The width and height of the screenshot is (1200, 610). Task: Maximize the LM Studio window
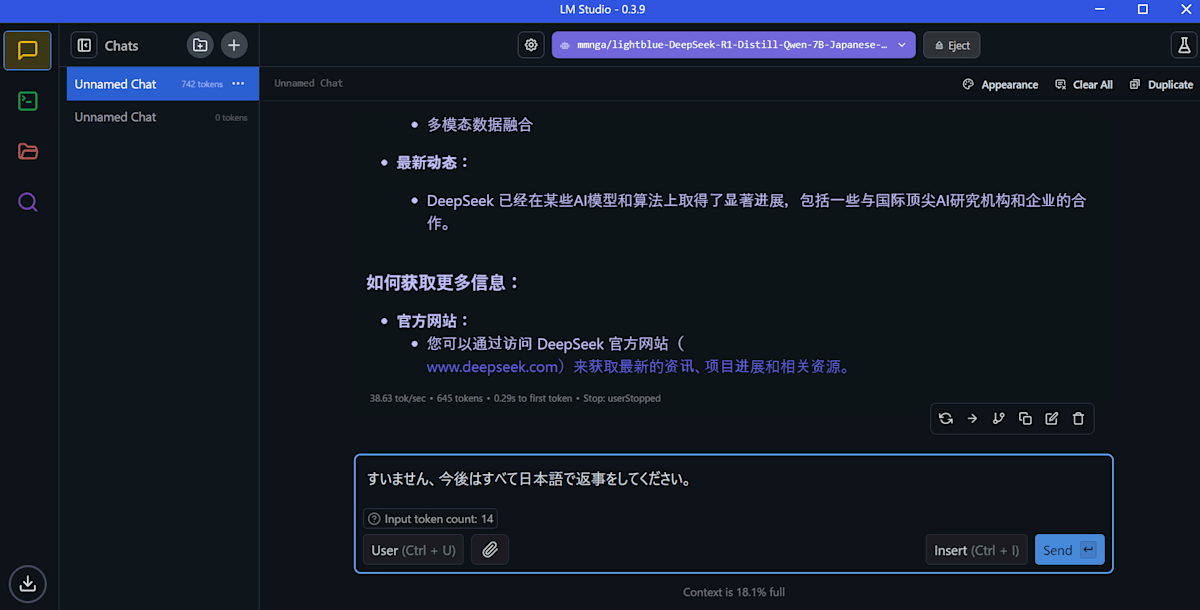(1142, 10)
